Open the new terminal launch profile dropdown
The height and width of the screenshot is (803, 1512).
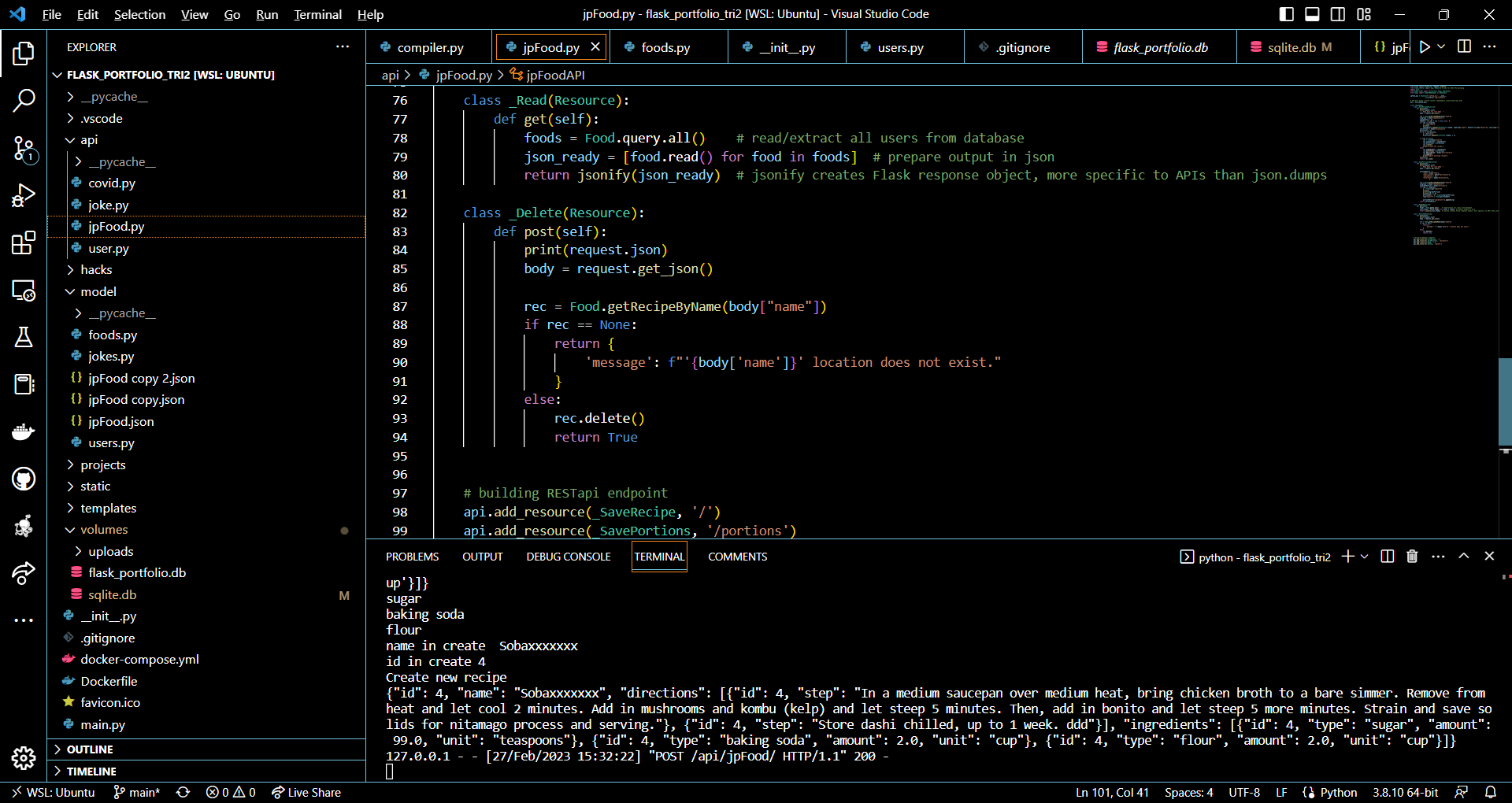point(1365,557)
